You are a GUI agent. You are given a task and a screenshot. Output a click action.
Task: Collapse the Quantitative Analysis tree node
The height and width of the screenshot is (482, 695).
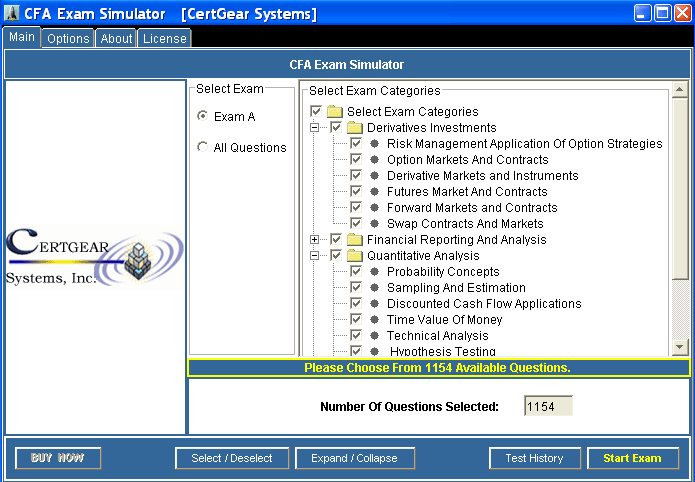(x=314, y=255)
